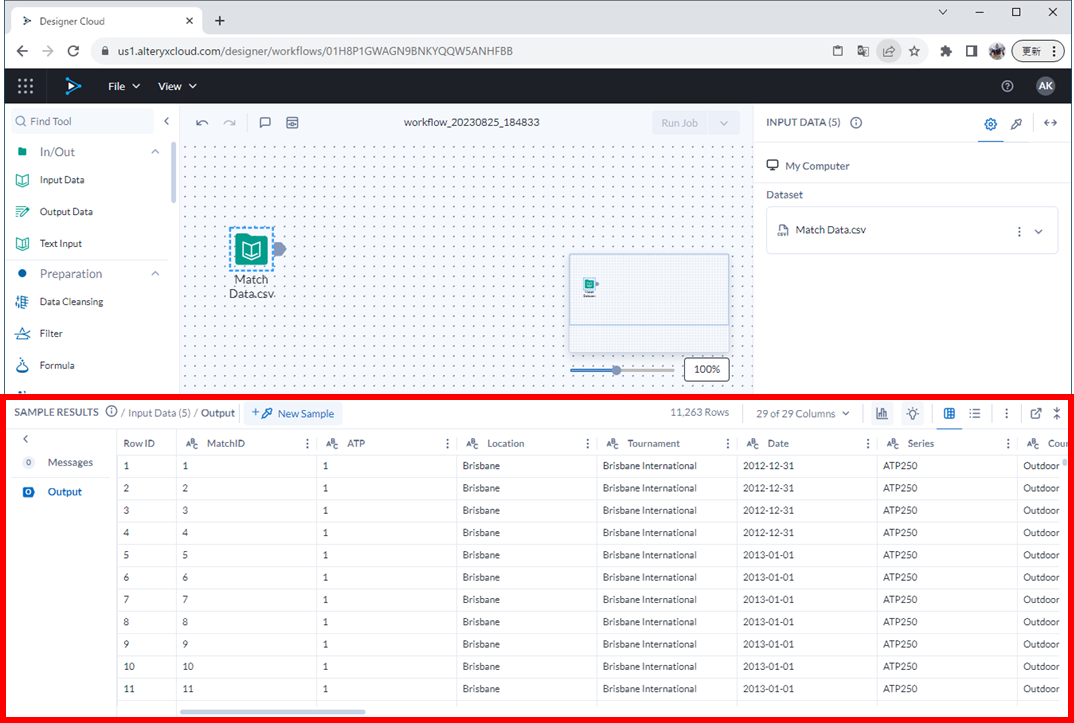Open the File menu
The height and width of the screenshot is (723, 1074).
[124, 87]
